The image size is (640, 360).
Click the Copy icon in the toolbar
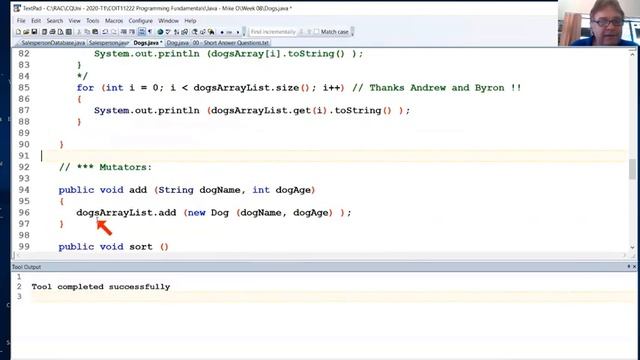pyautogui.click(x=87, y=32)
